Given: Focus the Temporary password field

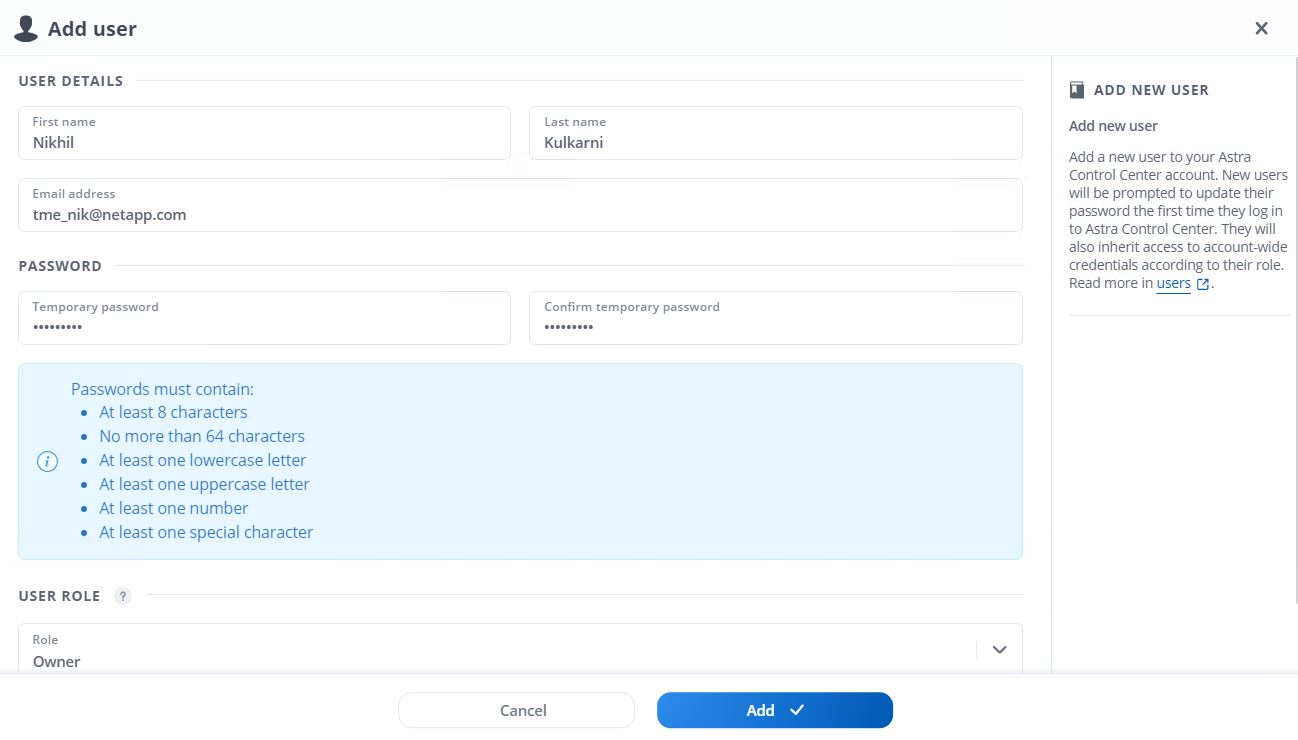Looking at the screenshot, I should coord(264,318).
